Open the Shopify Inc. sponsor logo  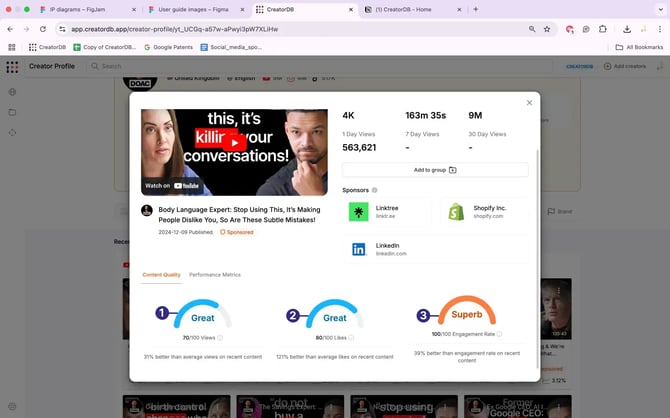pyautogui.click(x=456, y=212)
